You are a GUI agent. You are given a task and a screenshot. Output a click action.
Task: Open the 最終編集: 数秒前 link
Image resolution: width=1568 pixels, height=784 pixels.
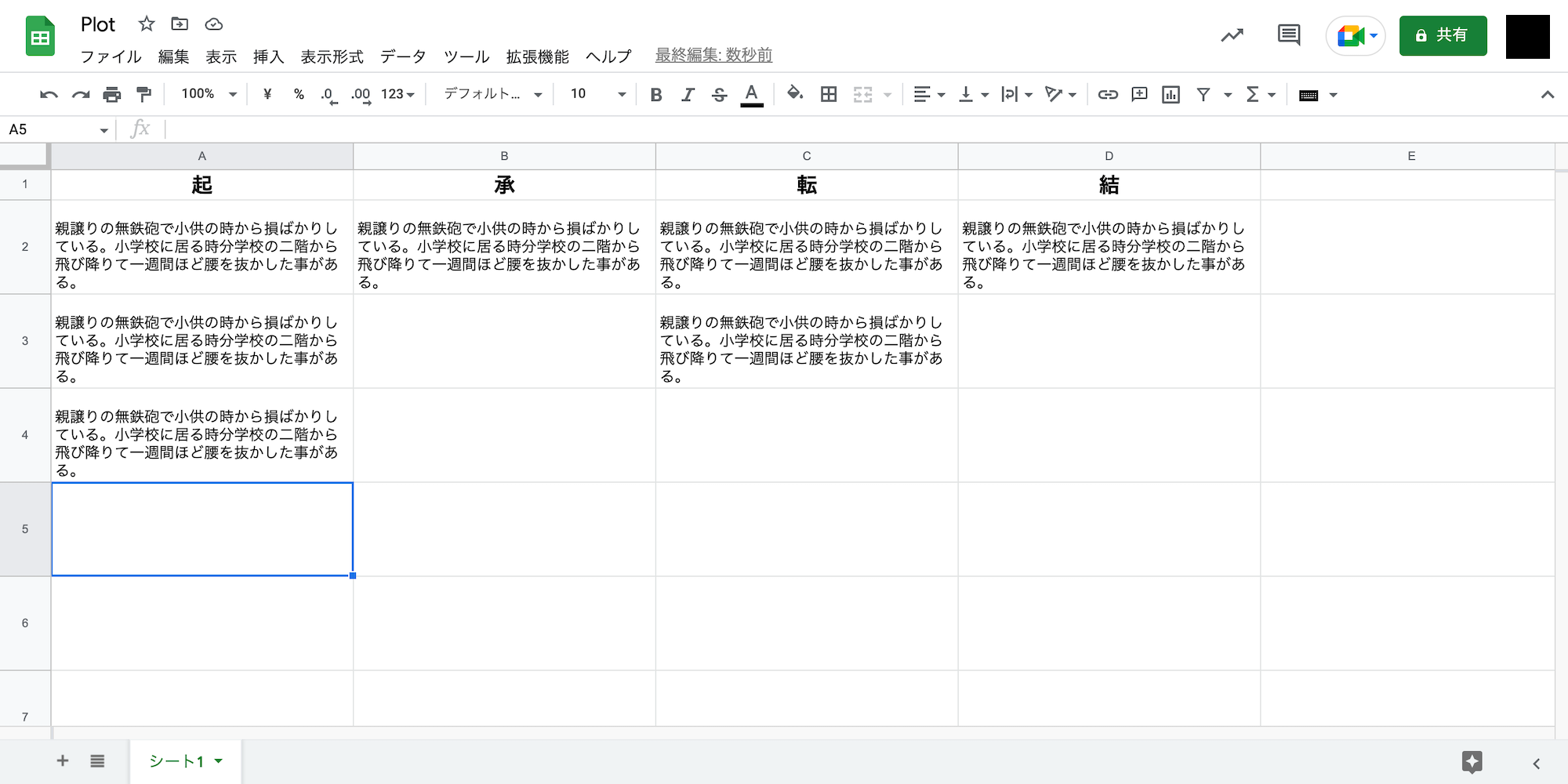(713, 55)
